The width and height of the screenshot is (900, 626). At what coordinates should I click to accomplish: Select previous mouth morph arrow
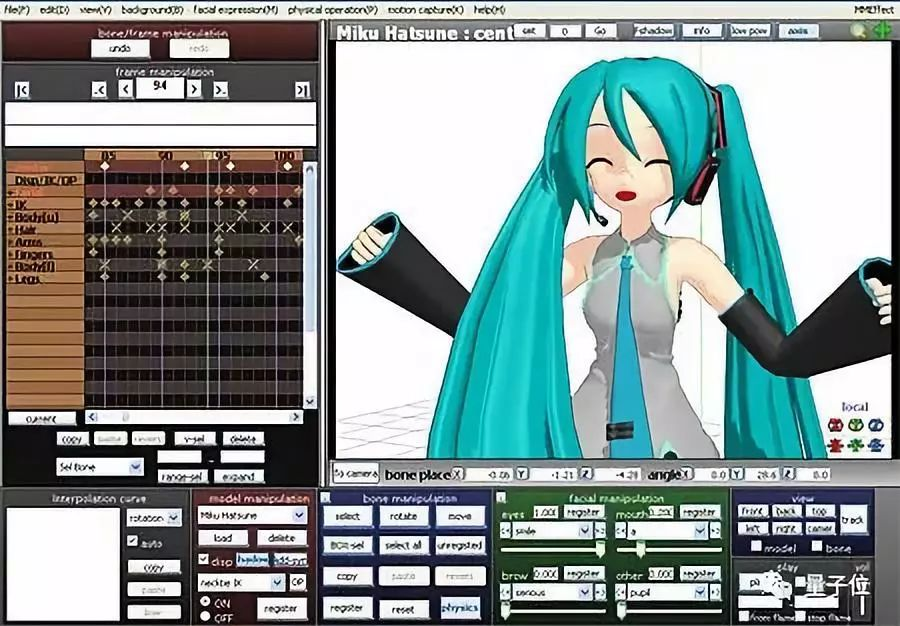620,531
